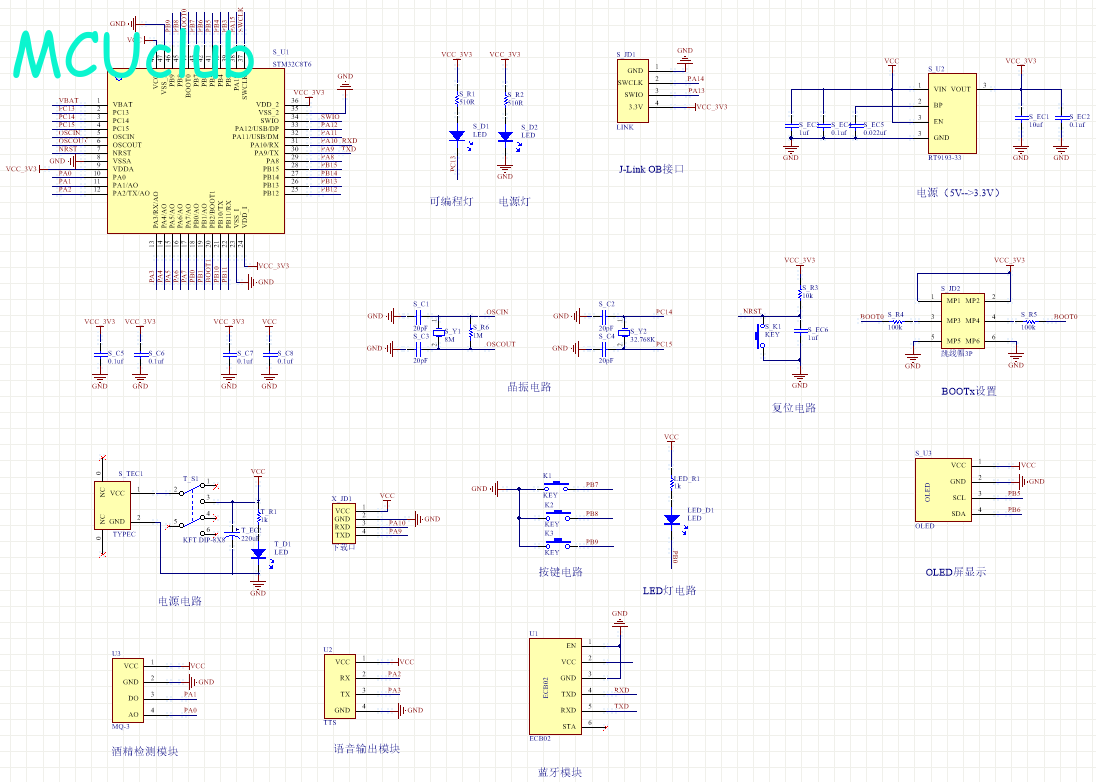Click the S_K1 reset key button

tap(757, 335)
